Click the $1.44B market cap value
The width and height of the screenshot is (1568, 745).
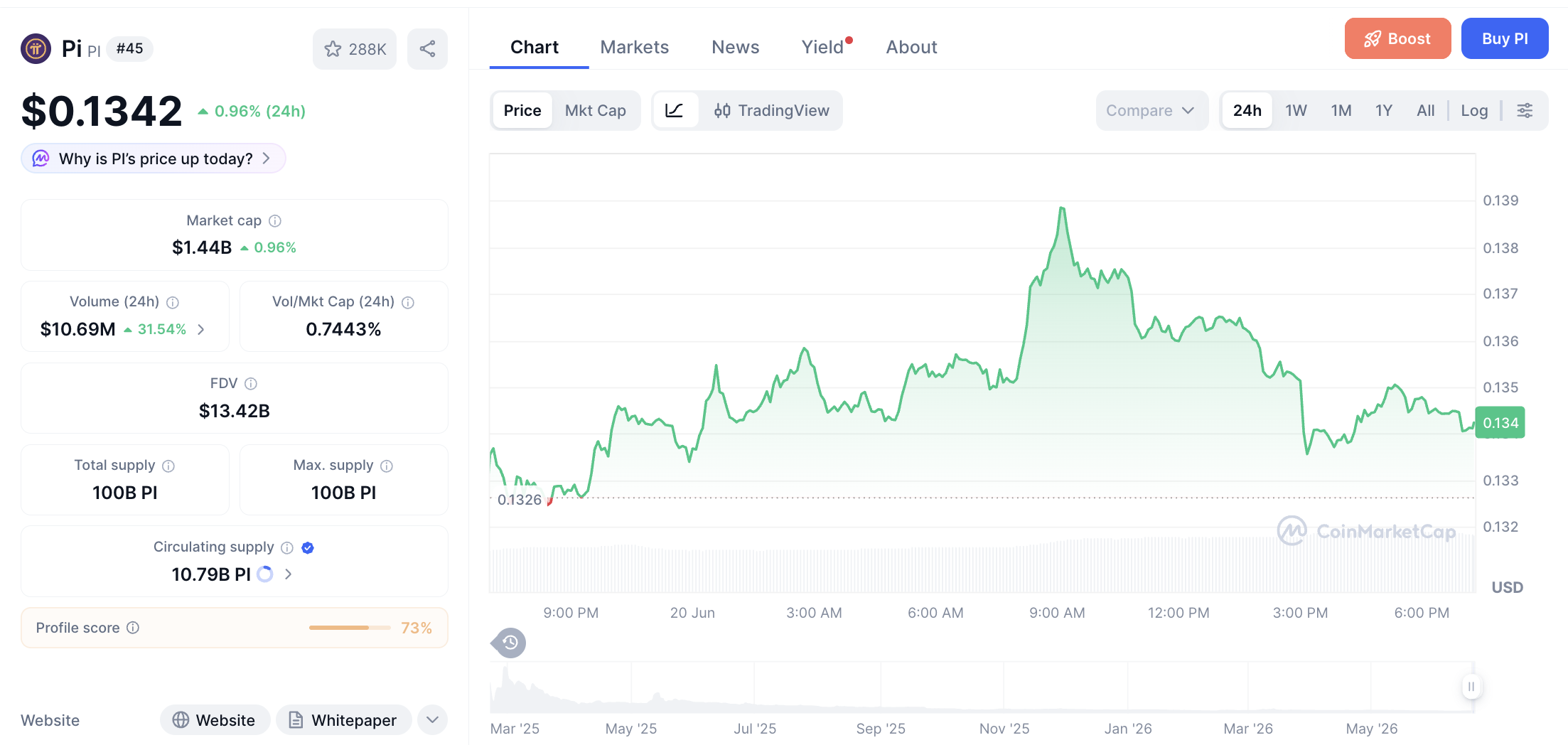pos(202,247)
